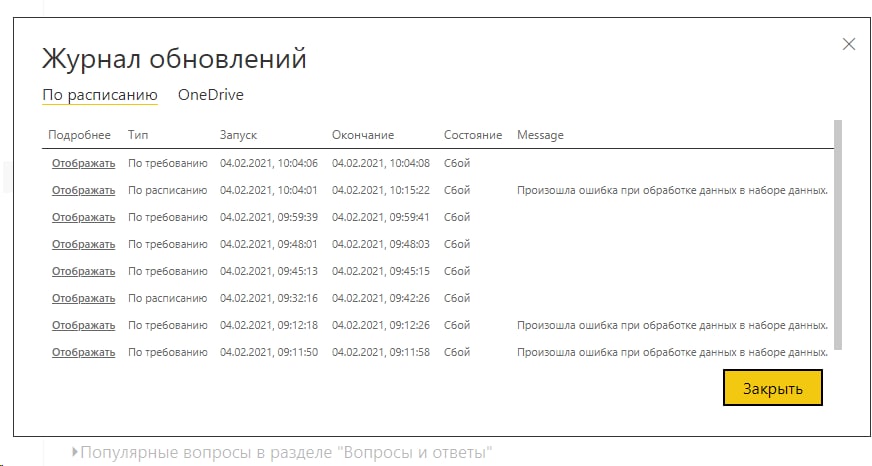Click the yellow Закрыть button
This screenshot has width=872, height=466.
772,388
